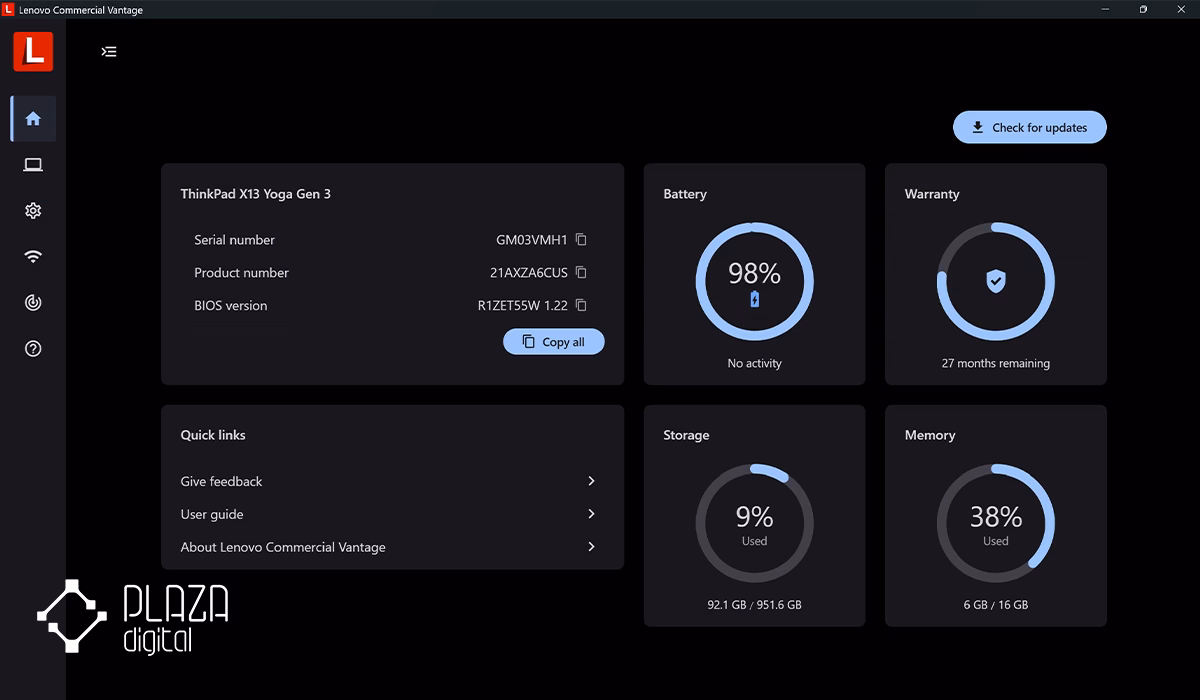The width and height of the screenshot is (1200, 700).
Task: Click the memory 38% used ring gauge
Action: click(996, 522)
